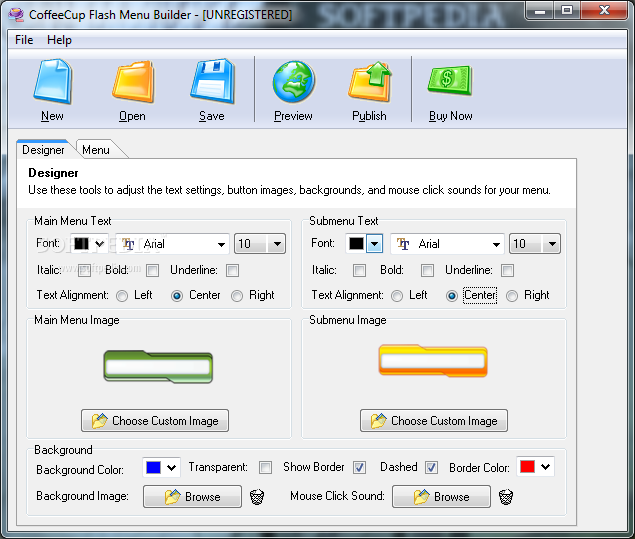Toggle Underline for Main Menu Text

[232, 270]
